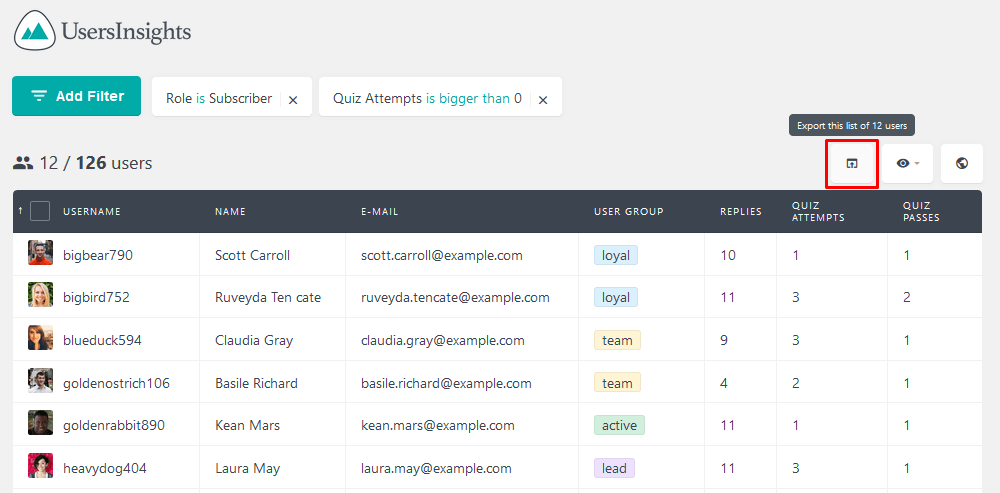Click the export users list icon

(852, 164)
